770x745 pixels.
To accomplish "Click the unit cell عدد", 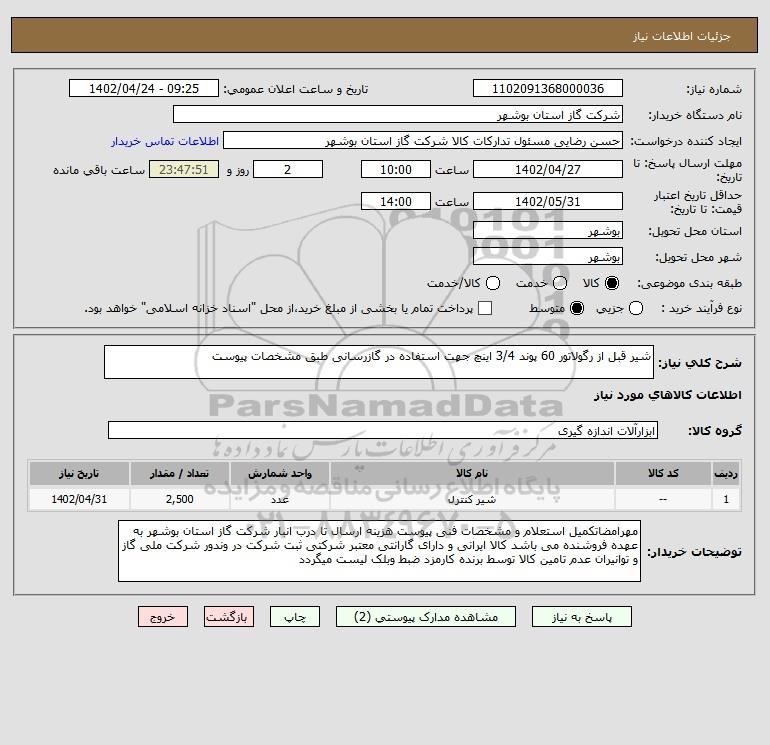I will tap(280, 499).
